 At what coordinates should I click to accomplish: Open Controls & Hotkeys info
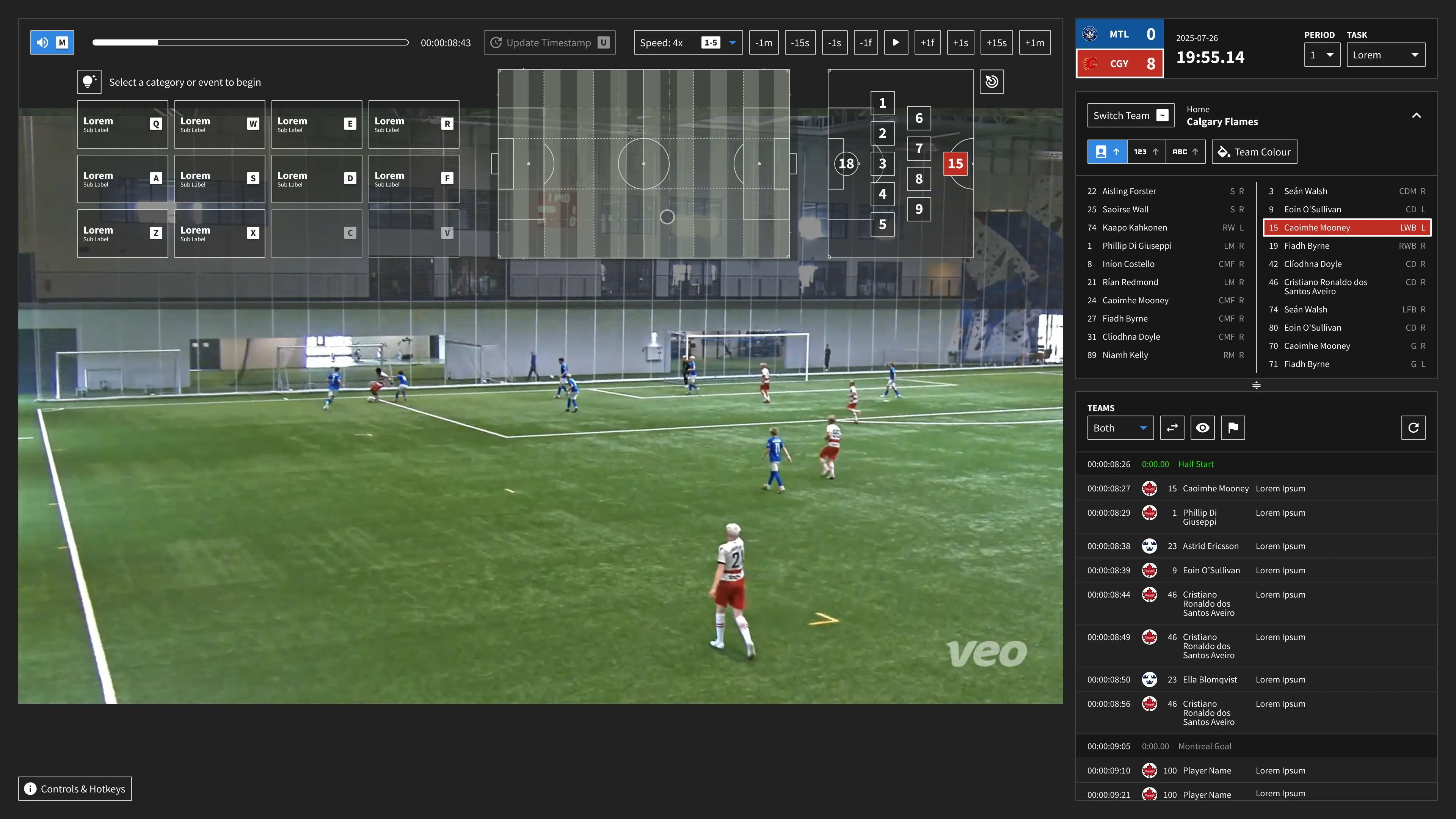click(x=75, y=789)
